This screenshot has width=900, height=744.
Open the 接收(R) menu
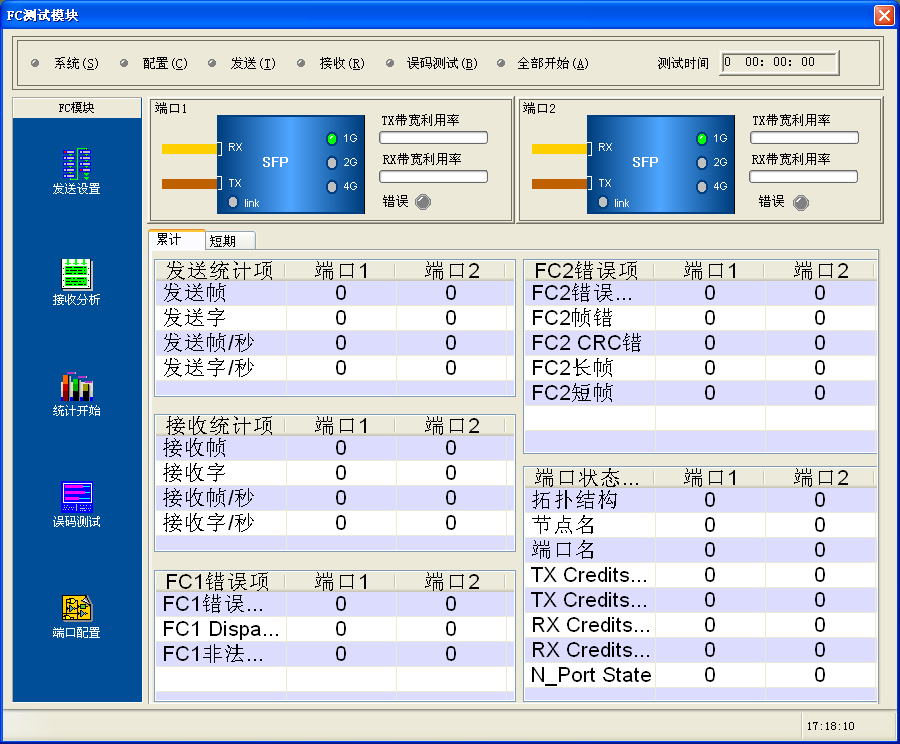tap(342, 63)
